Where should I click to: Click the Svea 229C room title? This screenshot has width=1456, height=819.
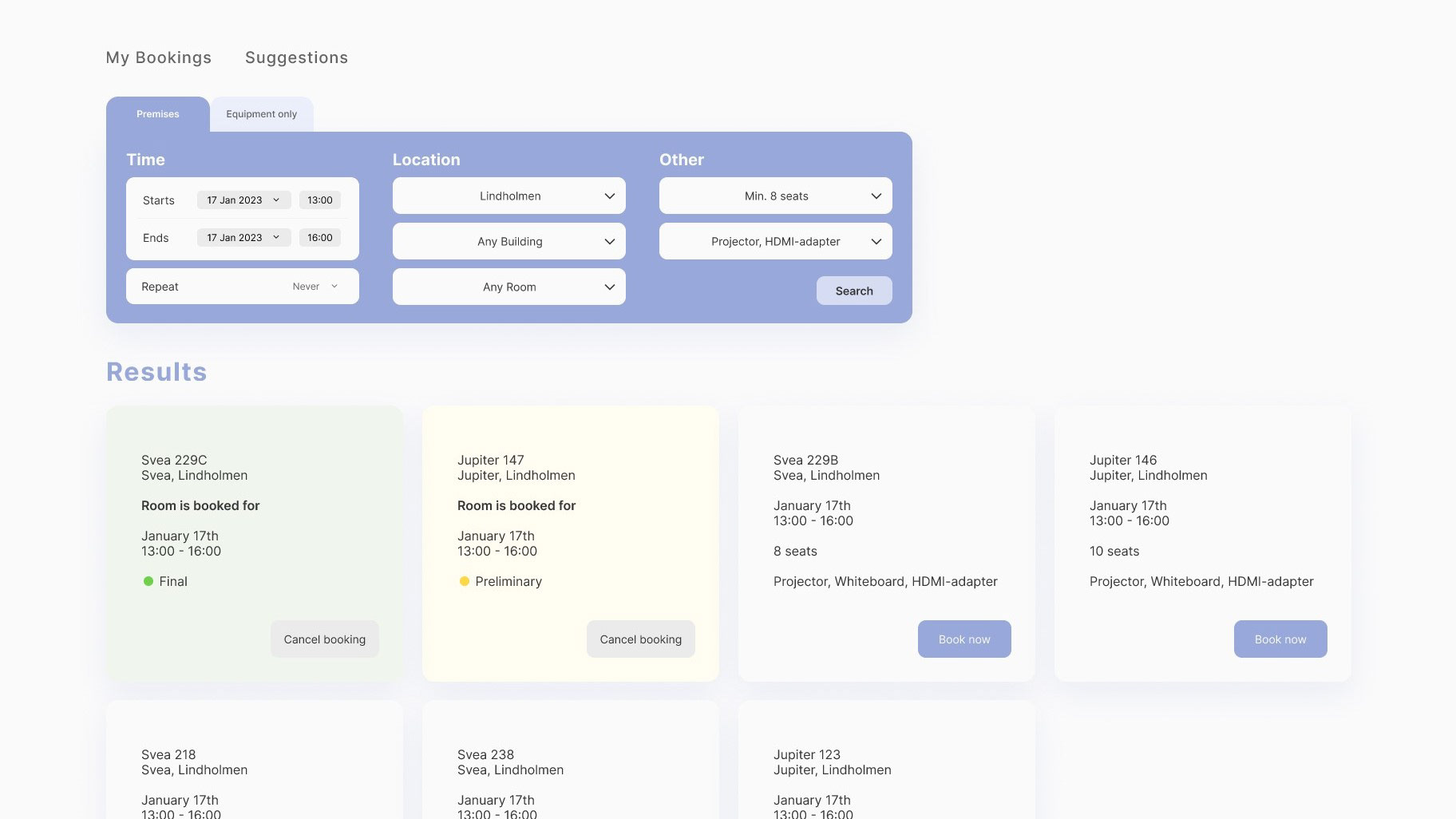pyautogui.click(x=174, y=460)
